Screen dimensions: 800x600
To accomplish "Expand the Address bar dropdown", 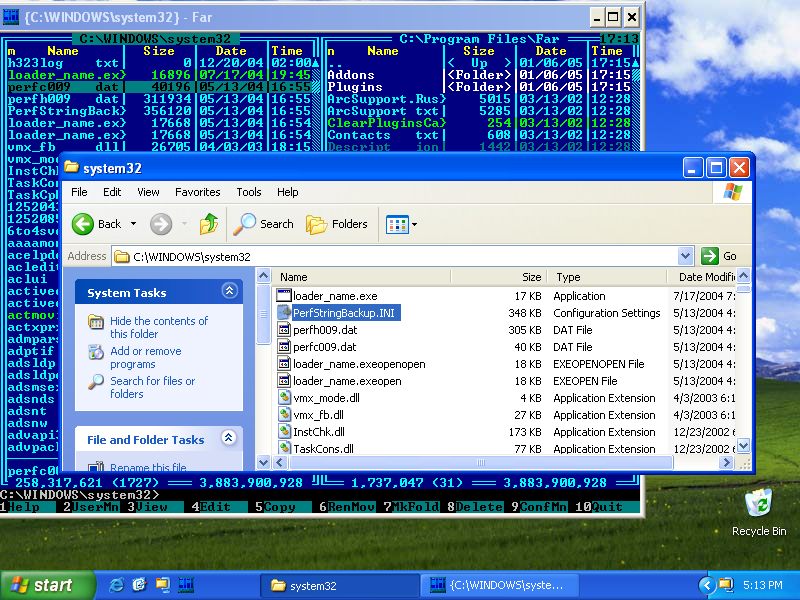I will pyautogui.click(x=685, y=256).
